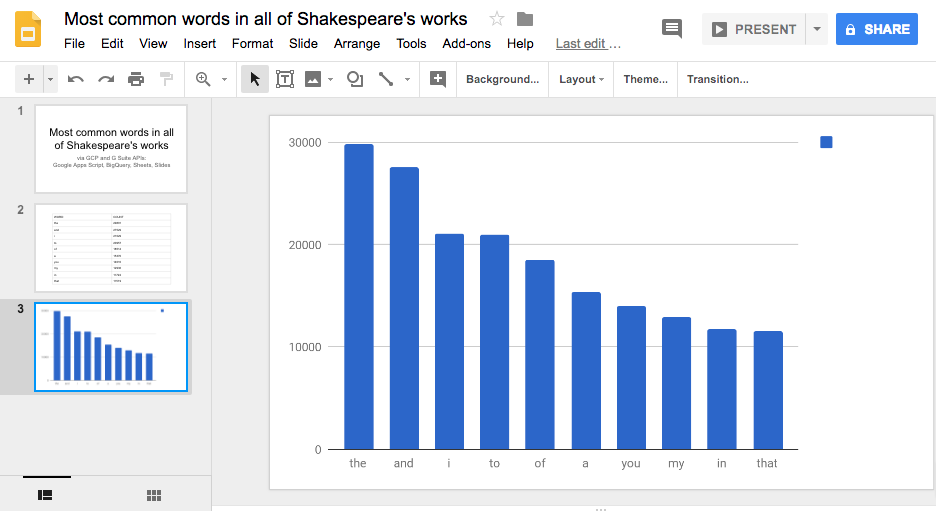The image size is (936, 511).
Task: Open the Last edit history link
Action: [588, 43]
